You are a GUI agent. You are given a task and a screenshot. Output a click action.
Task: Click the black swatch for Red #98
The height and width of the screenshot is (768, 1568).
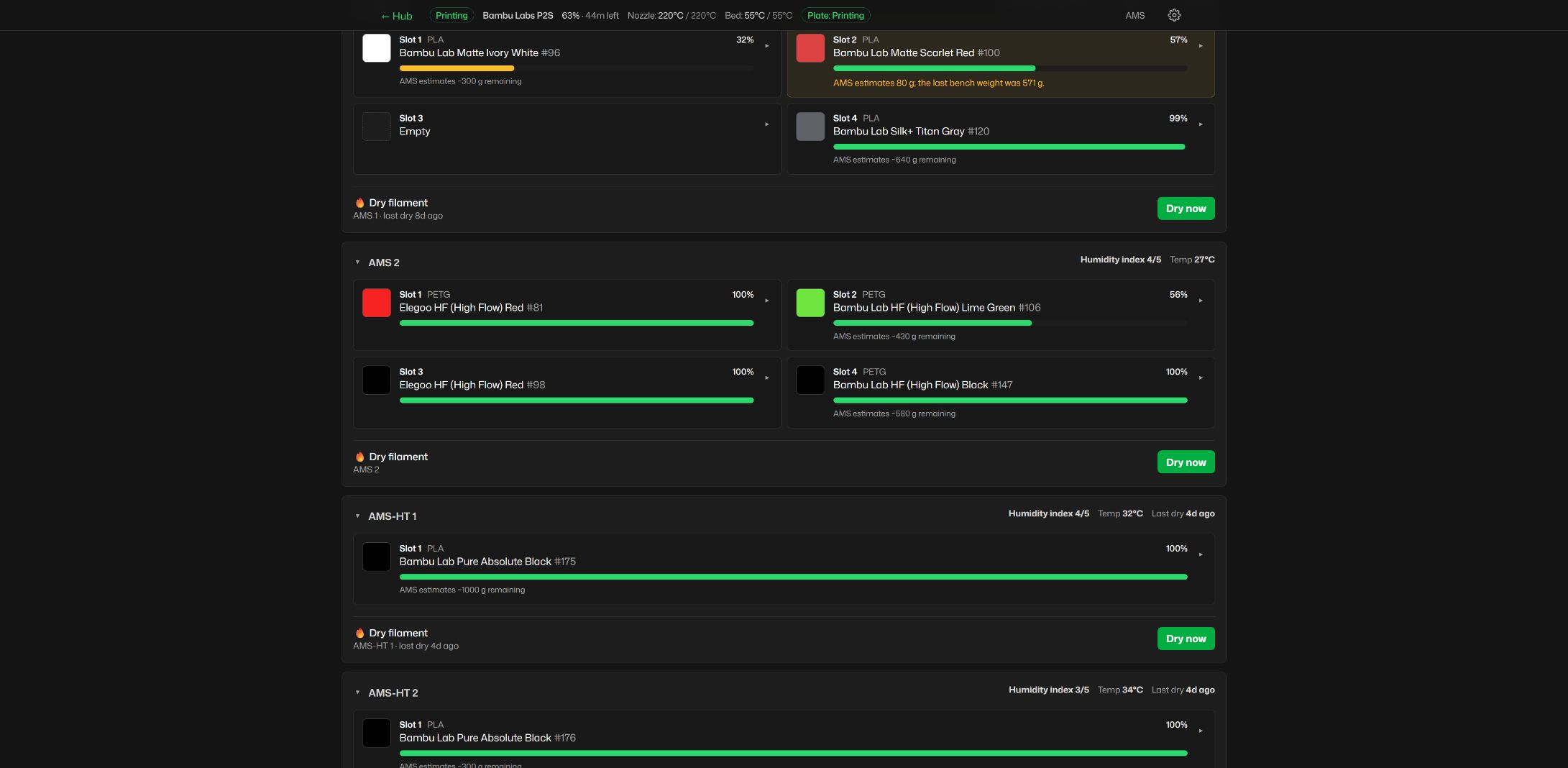[377, 380]
